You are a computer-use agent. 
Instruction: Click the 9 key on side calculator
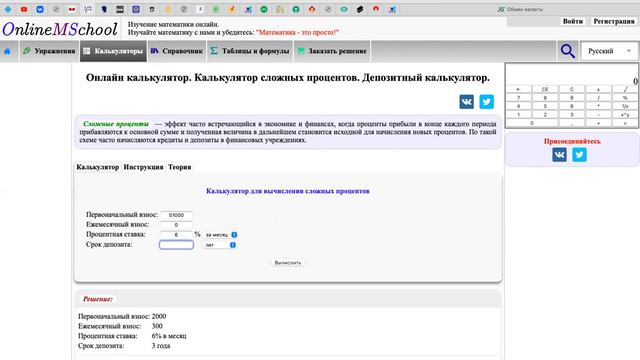pos(572,98)
